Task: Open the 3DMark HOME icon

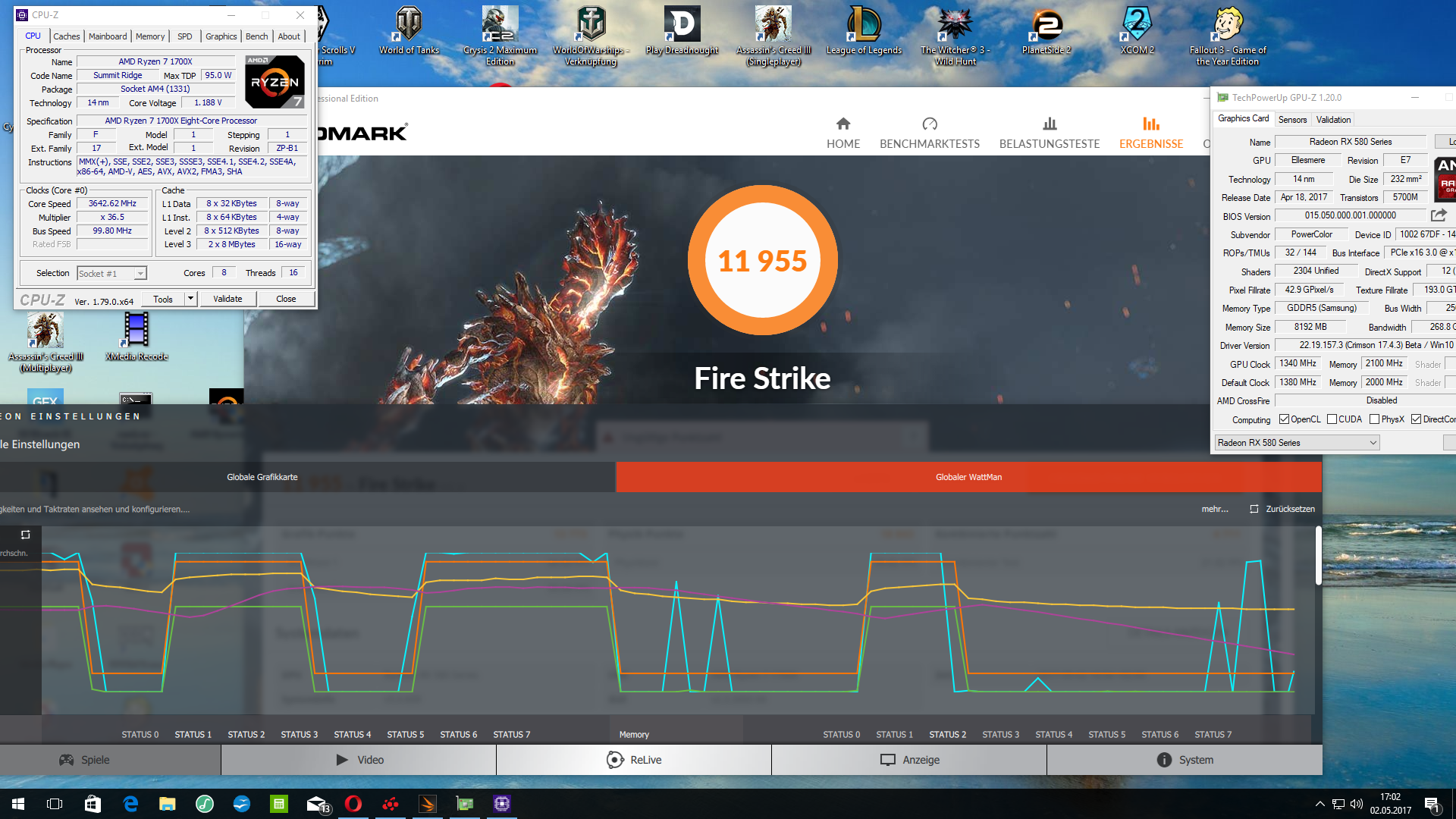Action: 843,124
